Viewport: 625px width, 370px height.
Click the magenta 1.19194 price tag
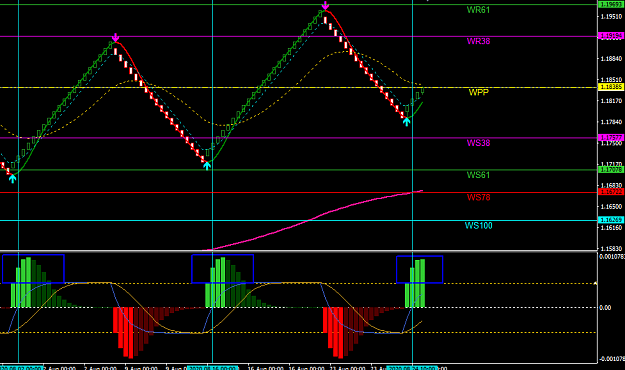point(611,36)
